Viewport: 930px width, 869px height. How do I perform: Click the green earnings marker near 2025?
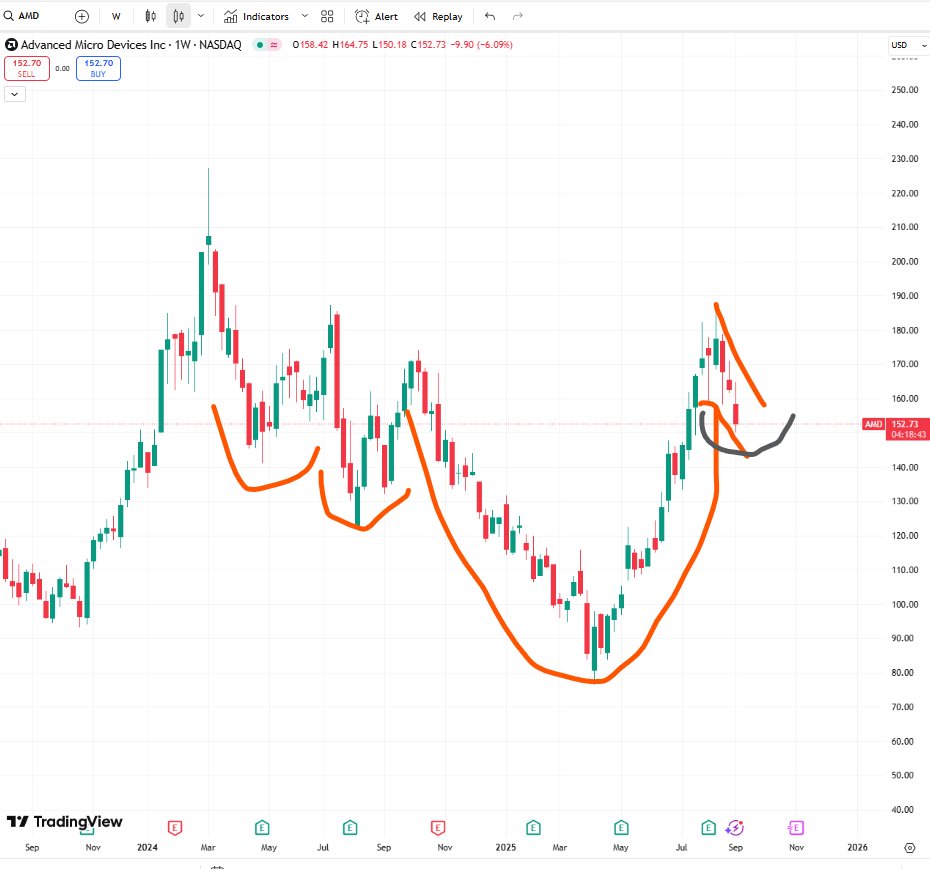[x=533, y=827]
